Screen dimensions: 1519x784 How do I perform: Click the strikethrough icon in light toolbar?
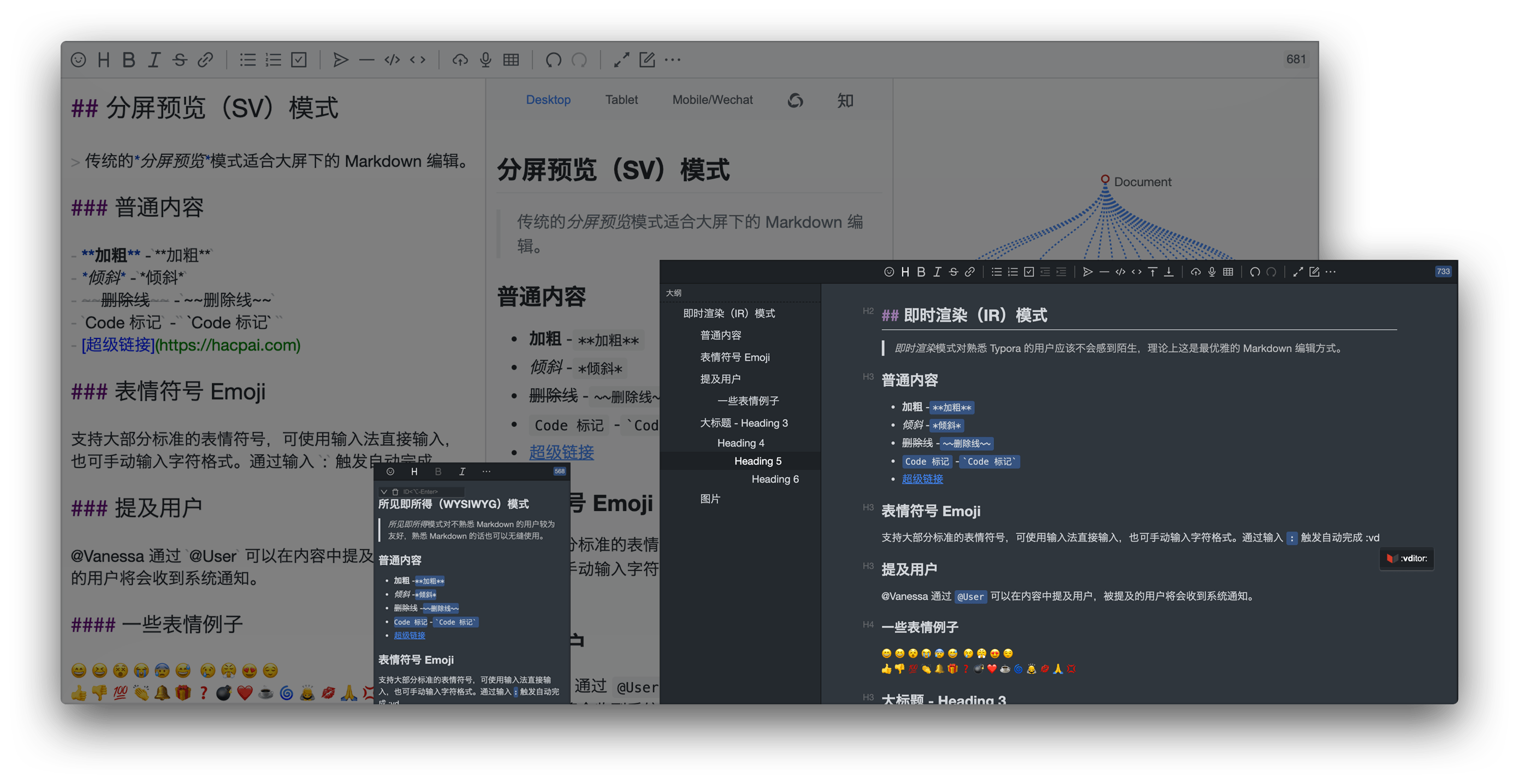click(x=180, y=60)
